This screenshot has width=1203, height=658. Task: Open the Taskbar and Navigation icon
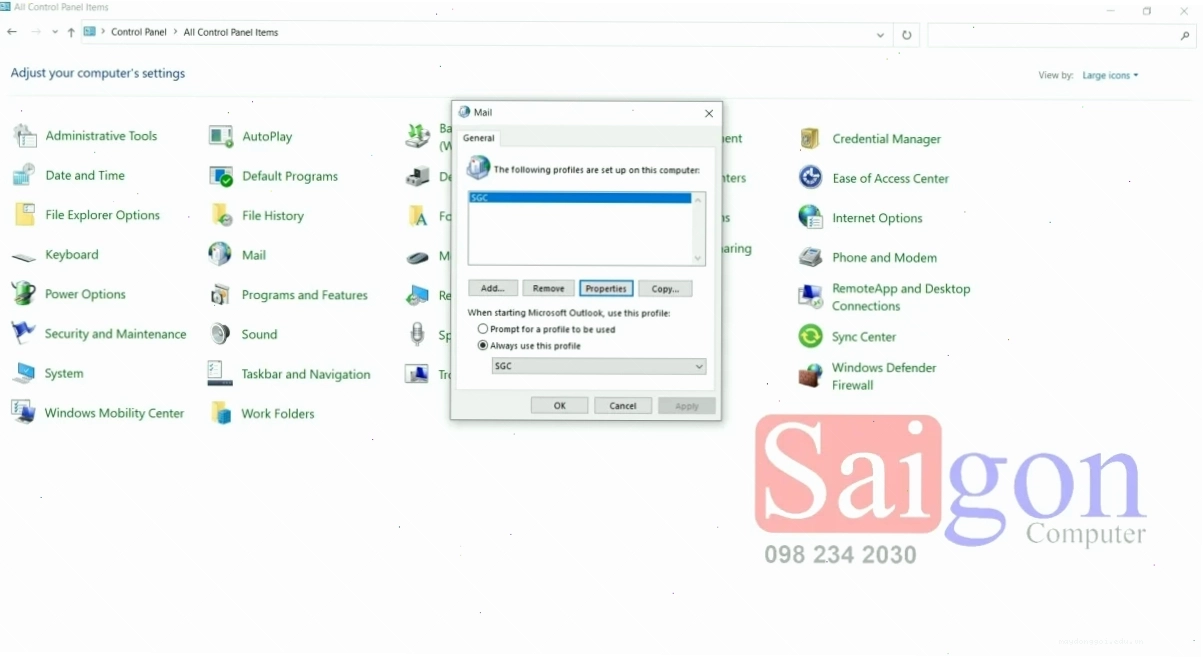point(221,374)
